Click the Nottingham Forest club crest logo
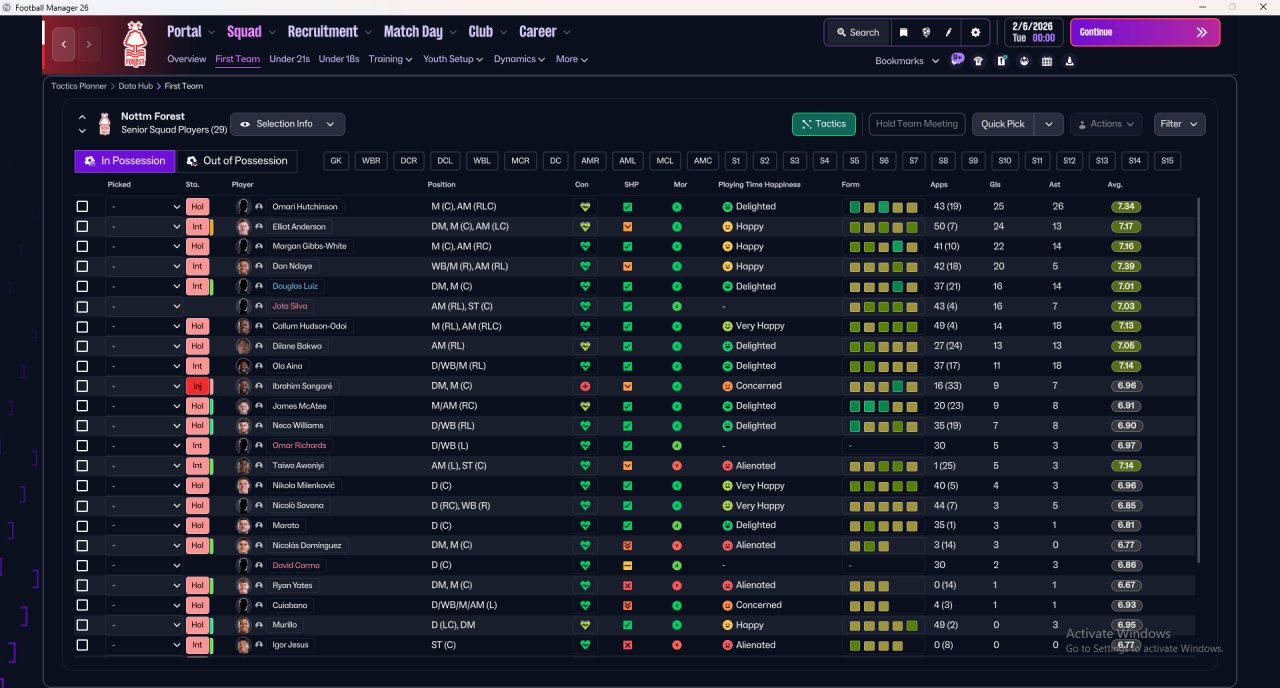Viewport: 1280px width, 688px height. pyautogui.click(x=134, y=45)
